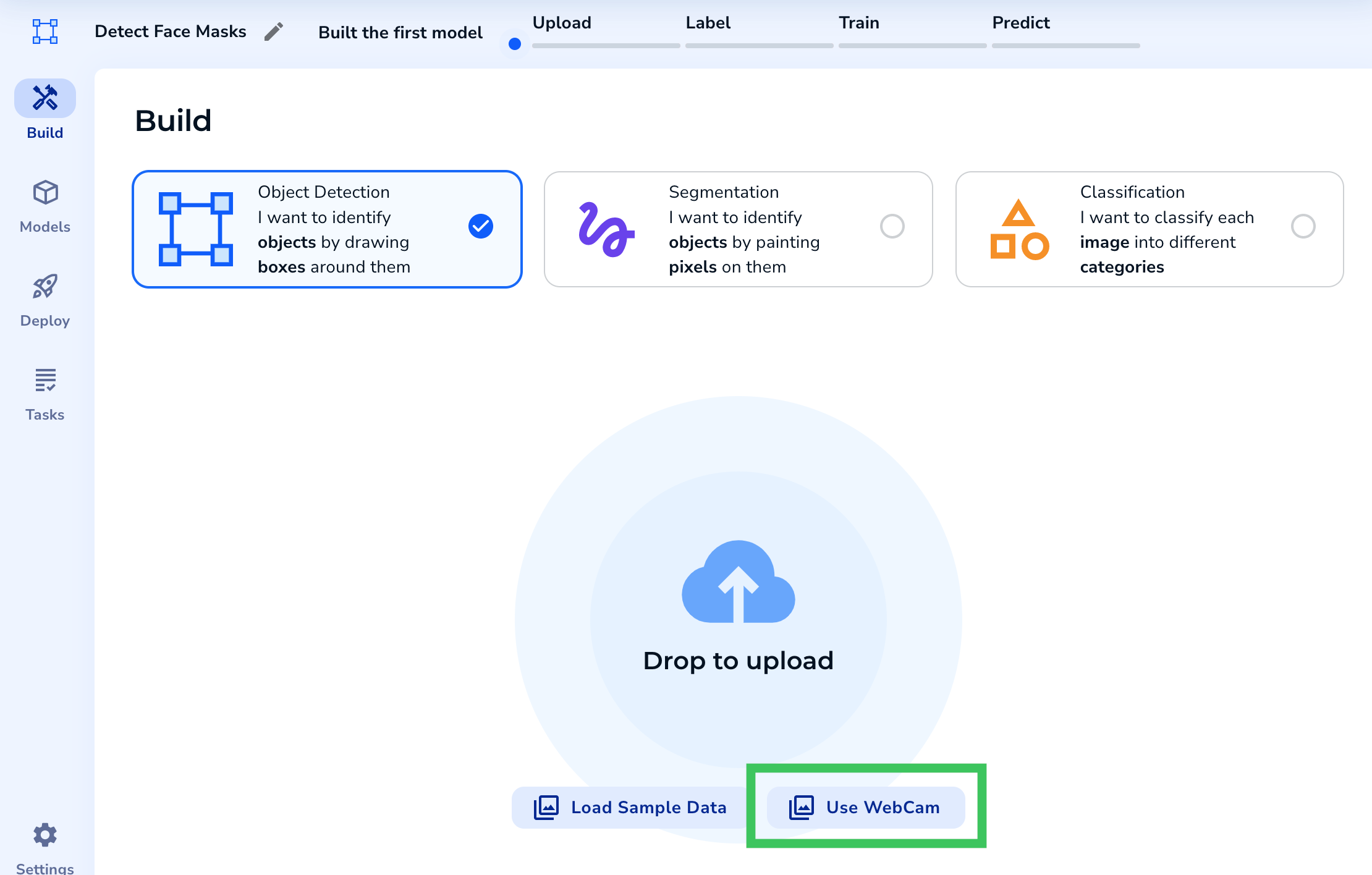This screenshot has width=1372, height=875.
Task: Click the Detect Face Masks project title
Action: pyautogui.click(x=170, y=32)
